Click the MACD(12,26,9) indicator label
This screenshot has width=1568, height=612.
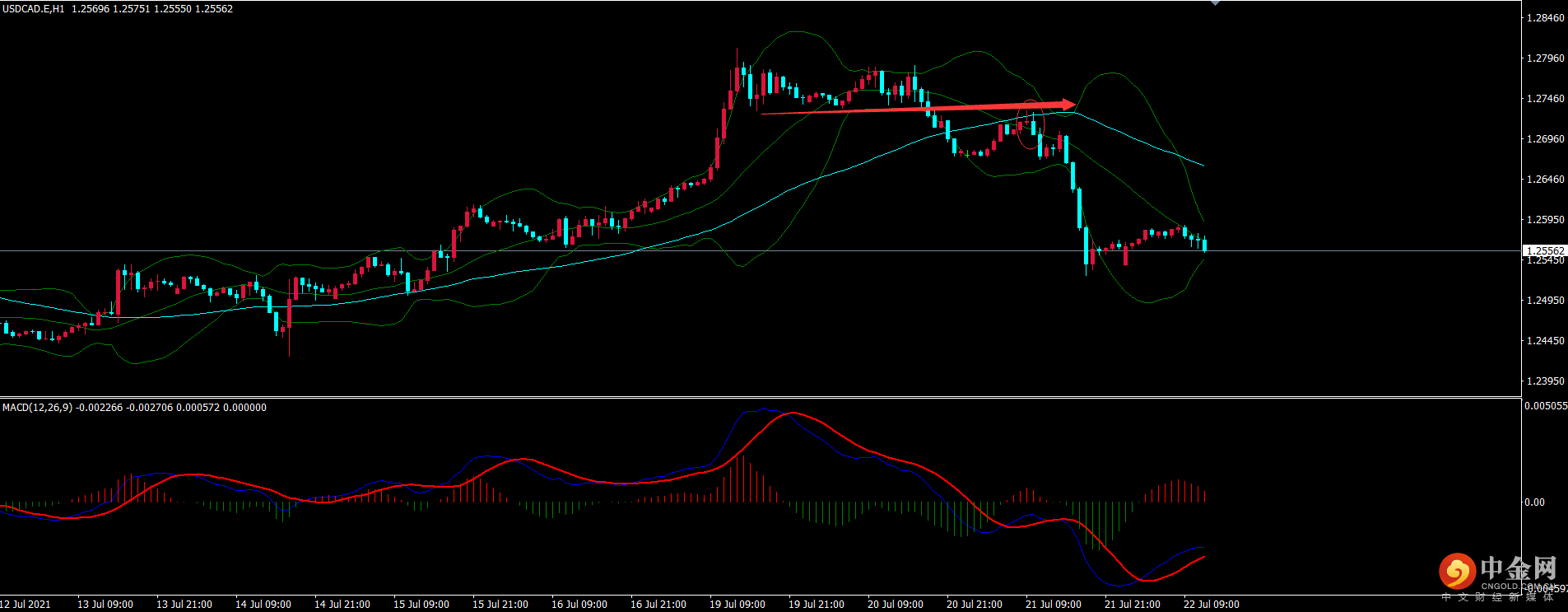[38, 408]
